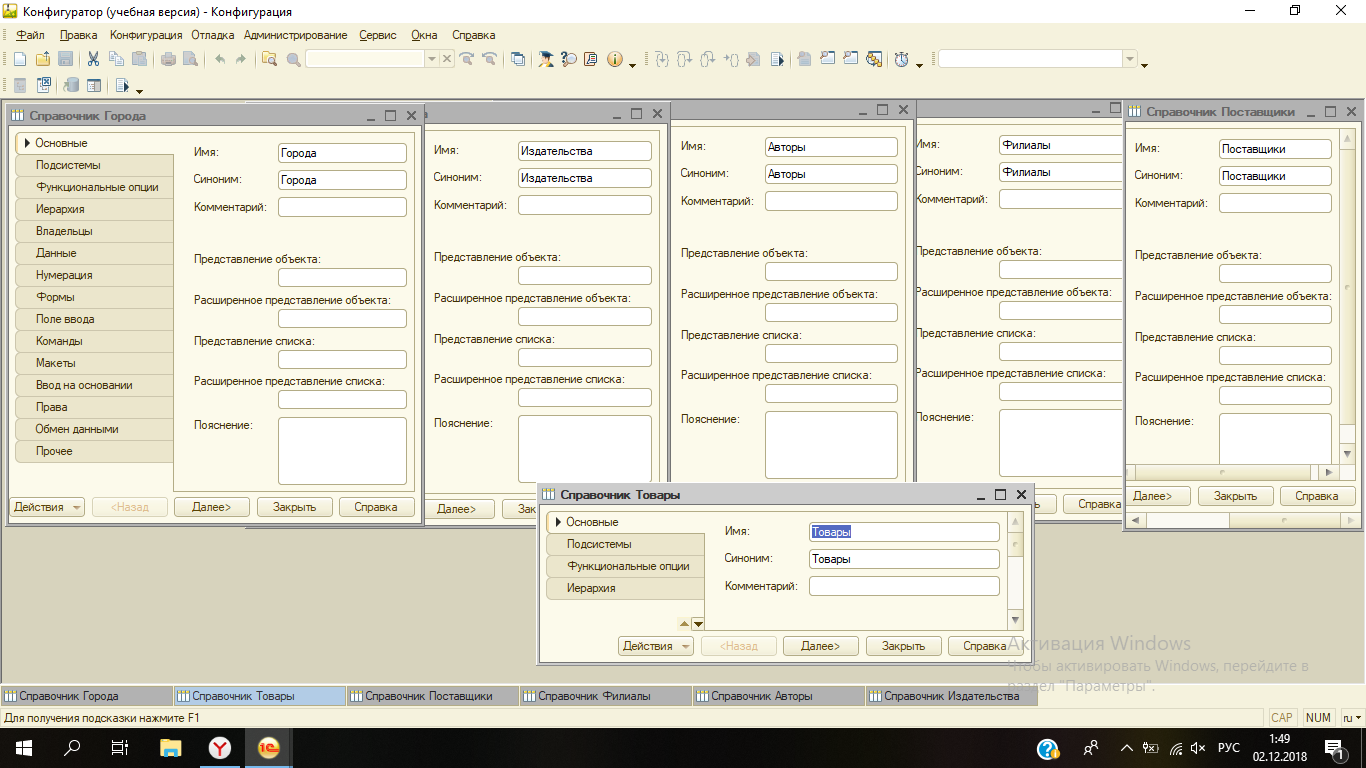This screenshot has width=1366, height=768.
Task: Click the Open file toolbar icon
Action: point(43,60)
